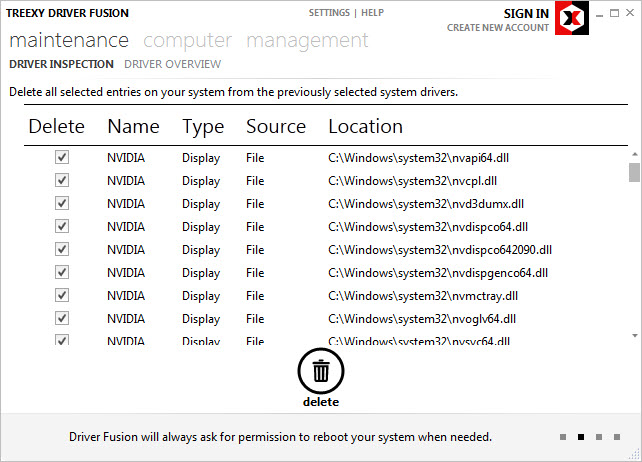Close the Driver Fusion window

(x=630, y=13)
